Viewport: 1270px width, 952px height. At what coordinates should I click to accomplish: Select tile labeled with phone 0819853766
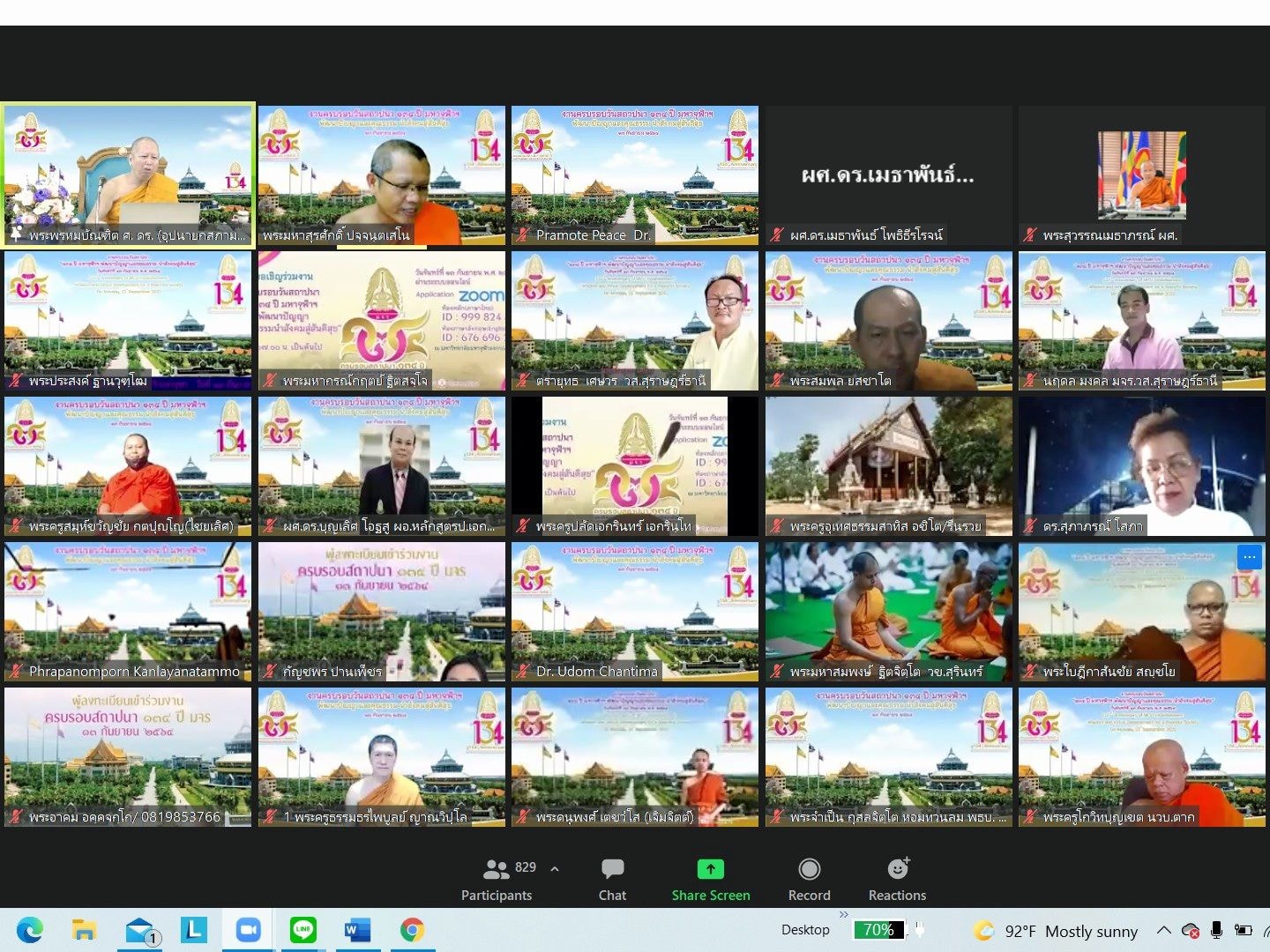[x=128, y=757]
